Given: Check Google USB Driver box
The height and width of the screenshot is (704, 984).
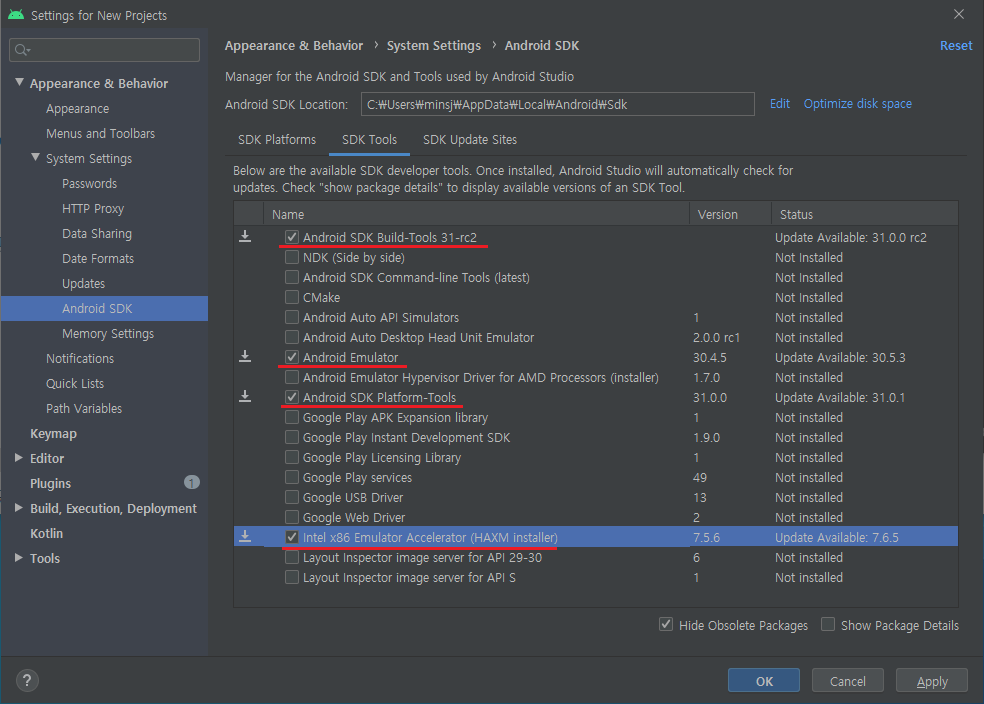Looking at the screenshot, I should tap(292, 497).
